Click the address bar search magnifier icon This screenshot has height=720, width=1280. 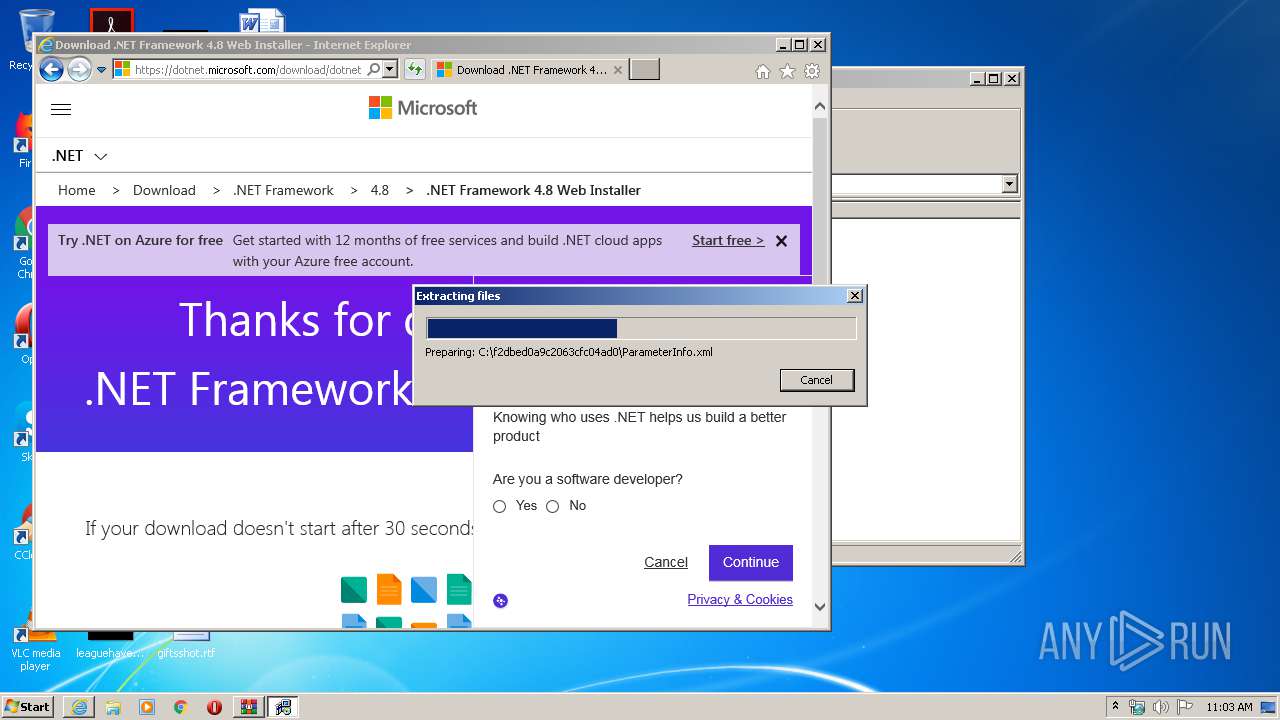[x=374, y=70]
